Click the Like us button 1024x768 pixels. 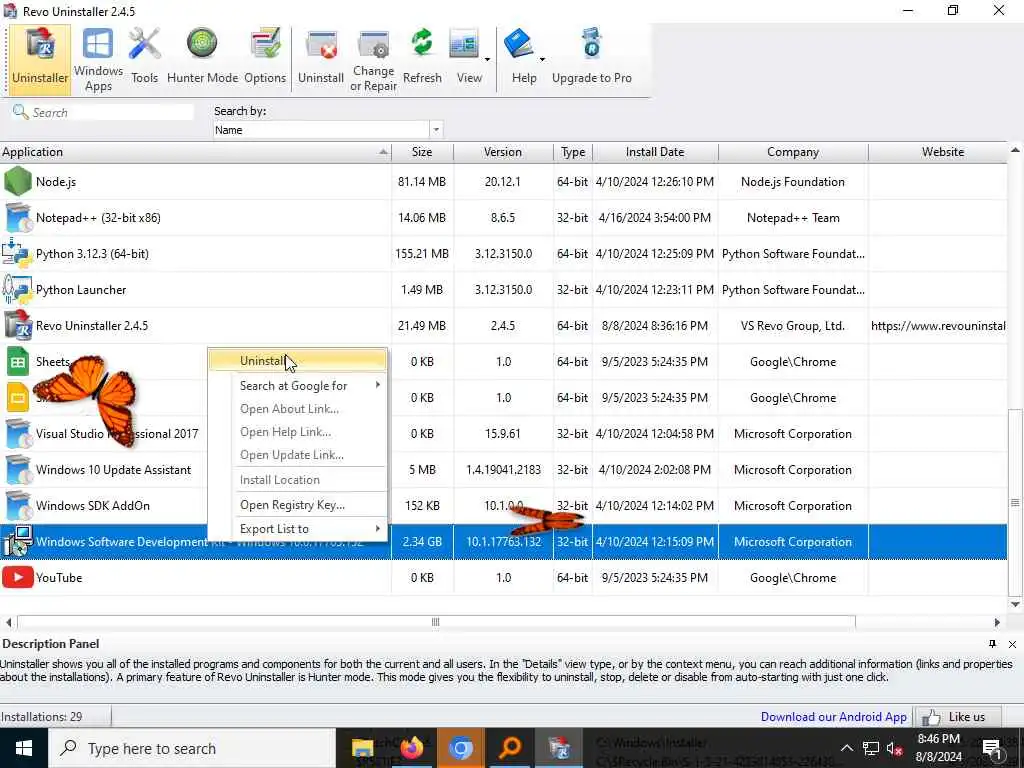[958, 716]
